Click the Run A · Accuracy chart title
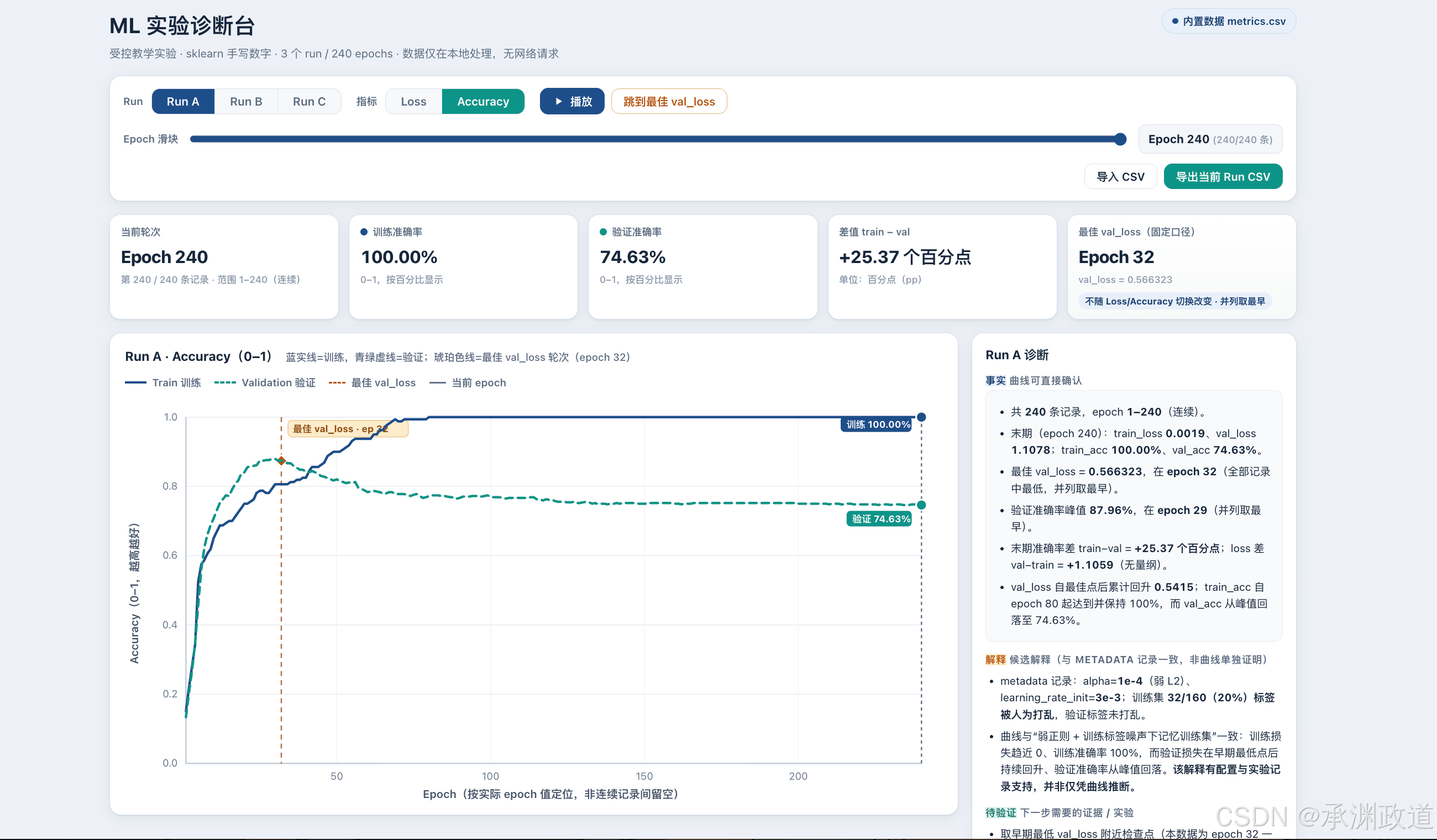Image resolution: width=1437 pixels, height=840 pixels. click(x=198, y=356)
